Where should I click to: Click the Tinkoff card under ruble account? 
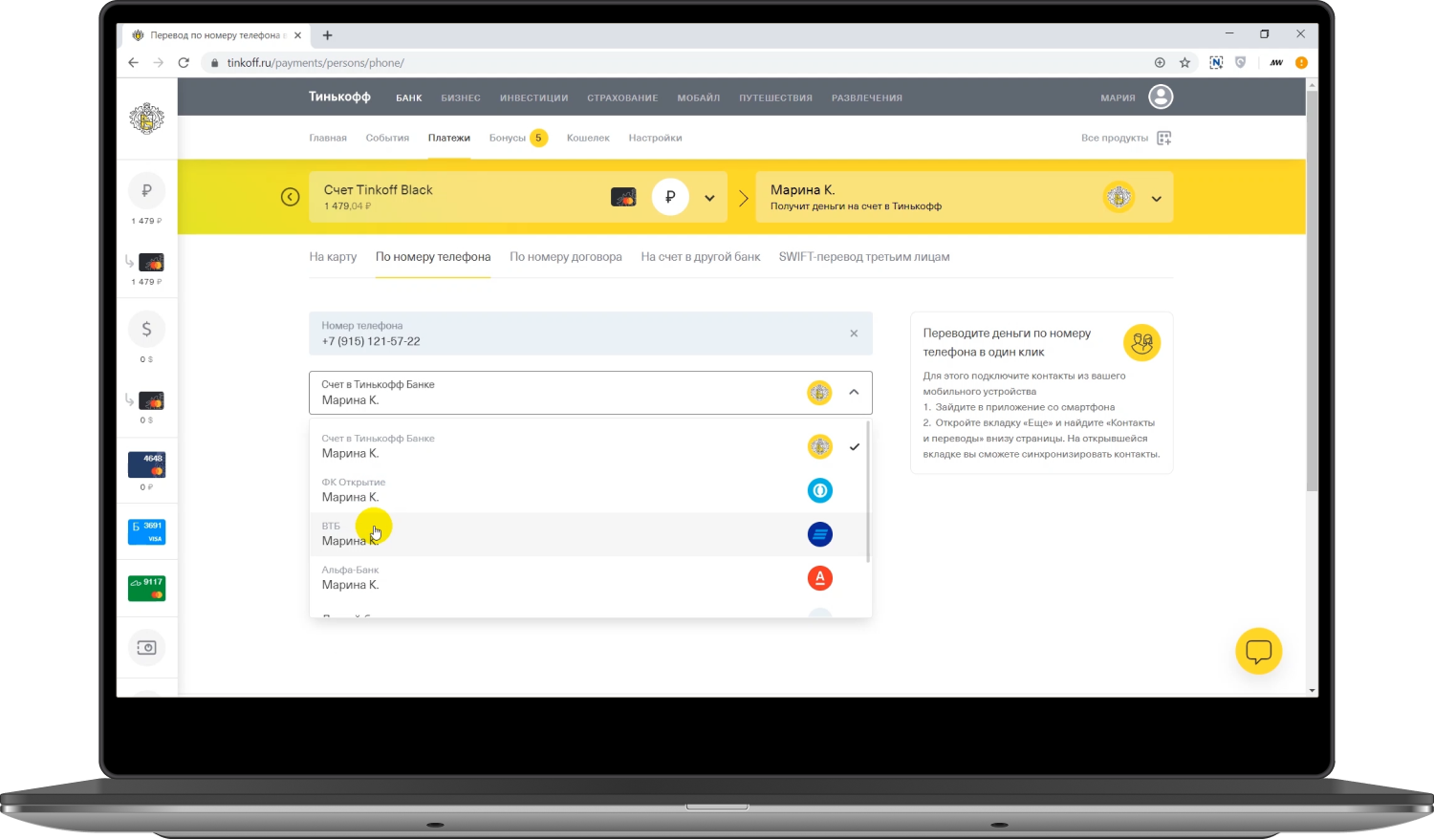[x=151, y=262]
